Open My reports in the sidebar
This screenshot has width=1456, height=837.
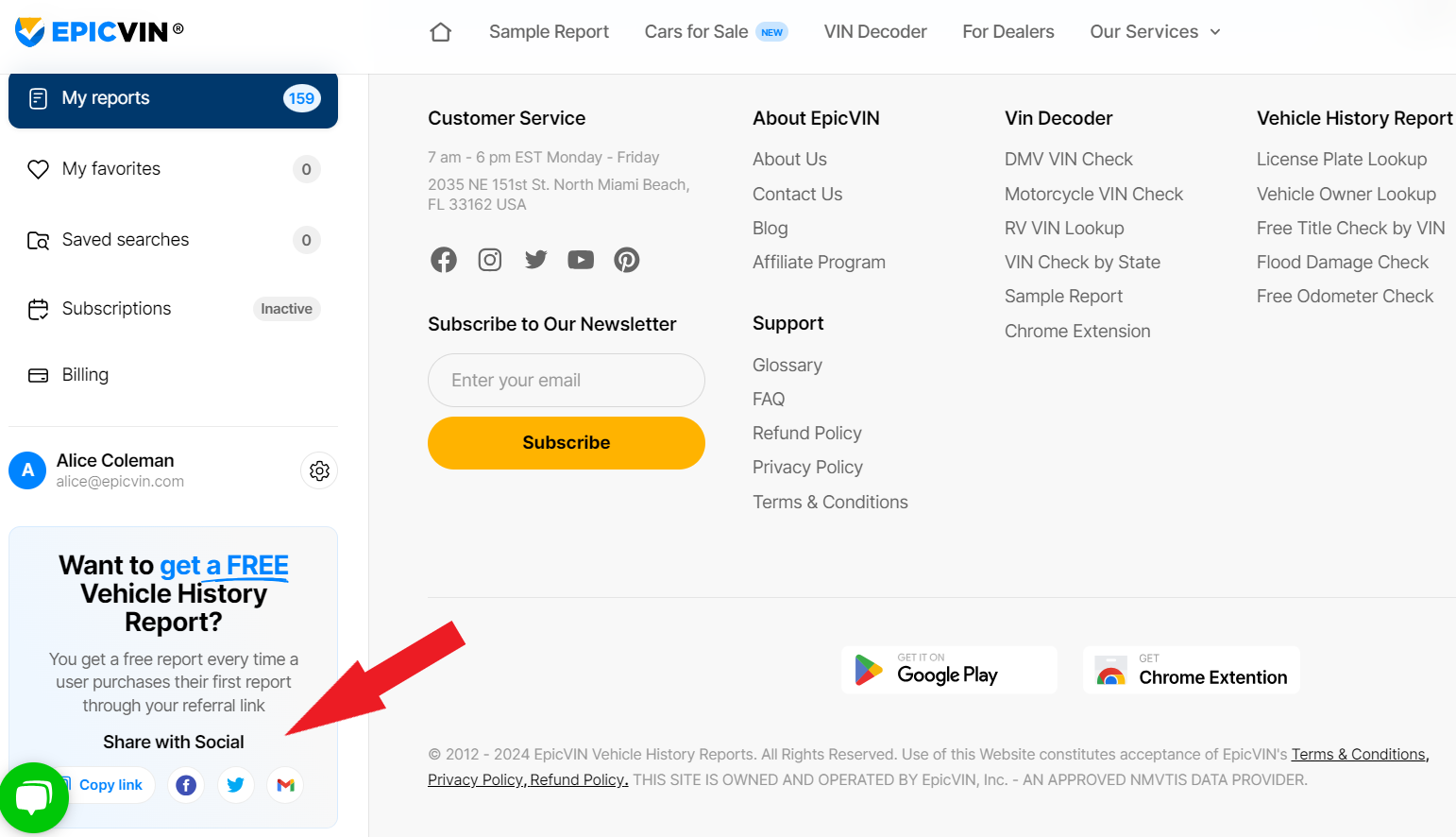tap(173, 99)
